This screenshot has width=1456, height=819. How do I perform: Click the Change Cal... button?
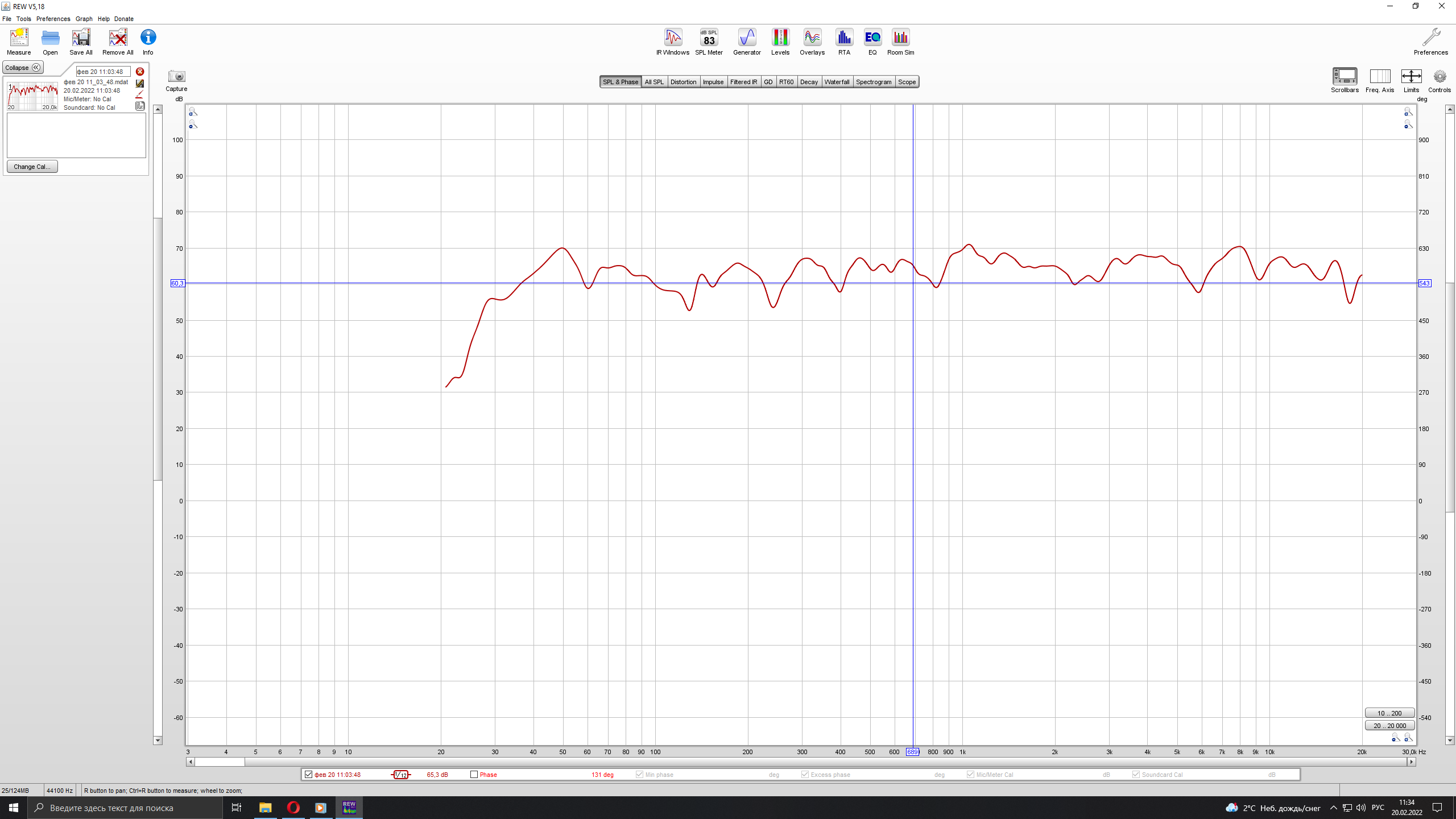(32, 167)
